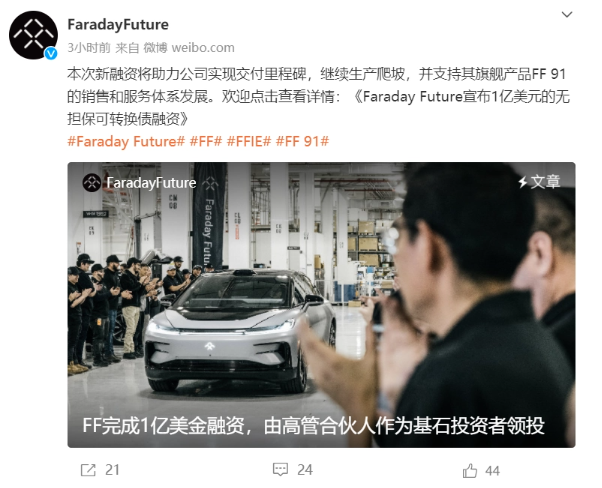Click the repost share icon

point(88,470)
